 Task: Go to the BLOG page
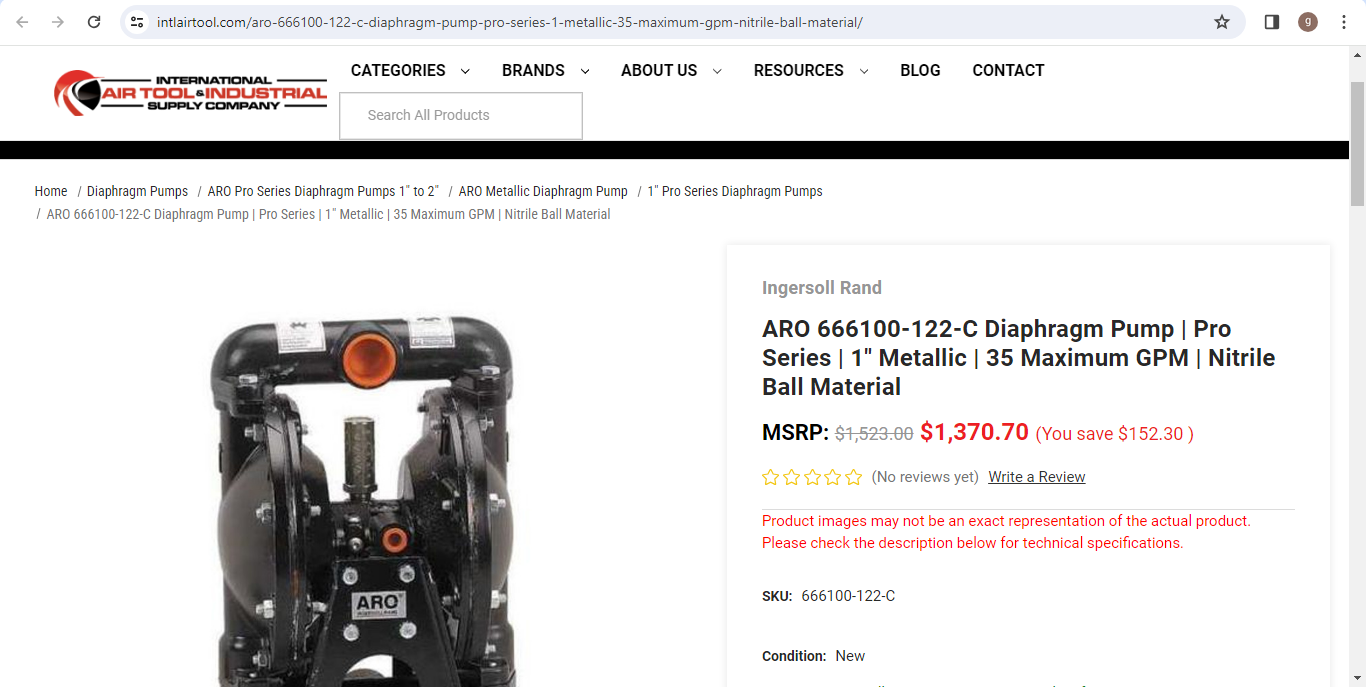(920, 70)
